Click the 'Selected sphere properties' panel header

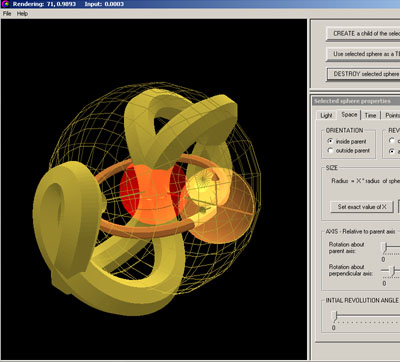click(357, 101)
